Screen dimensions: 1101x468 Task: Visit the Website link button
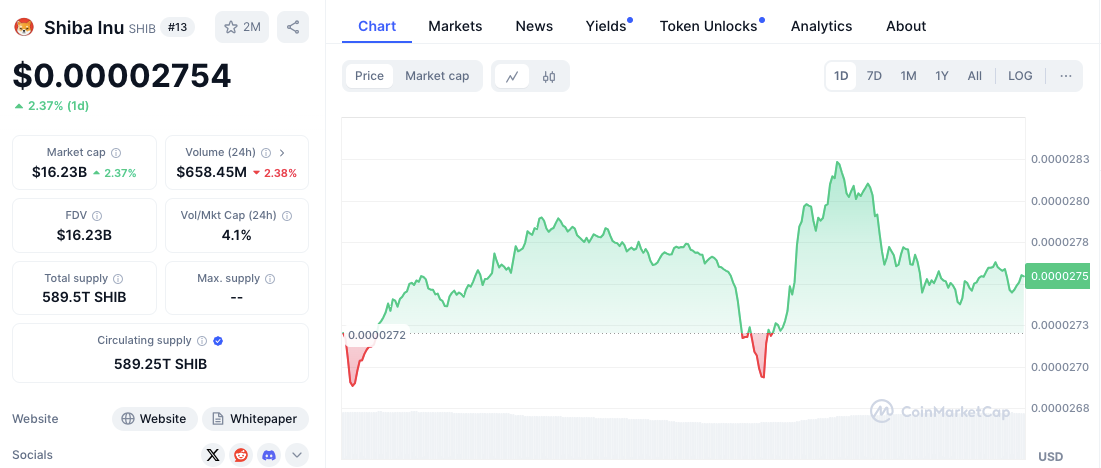154,419
